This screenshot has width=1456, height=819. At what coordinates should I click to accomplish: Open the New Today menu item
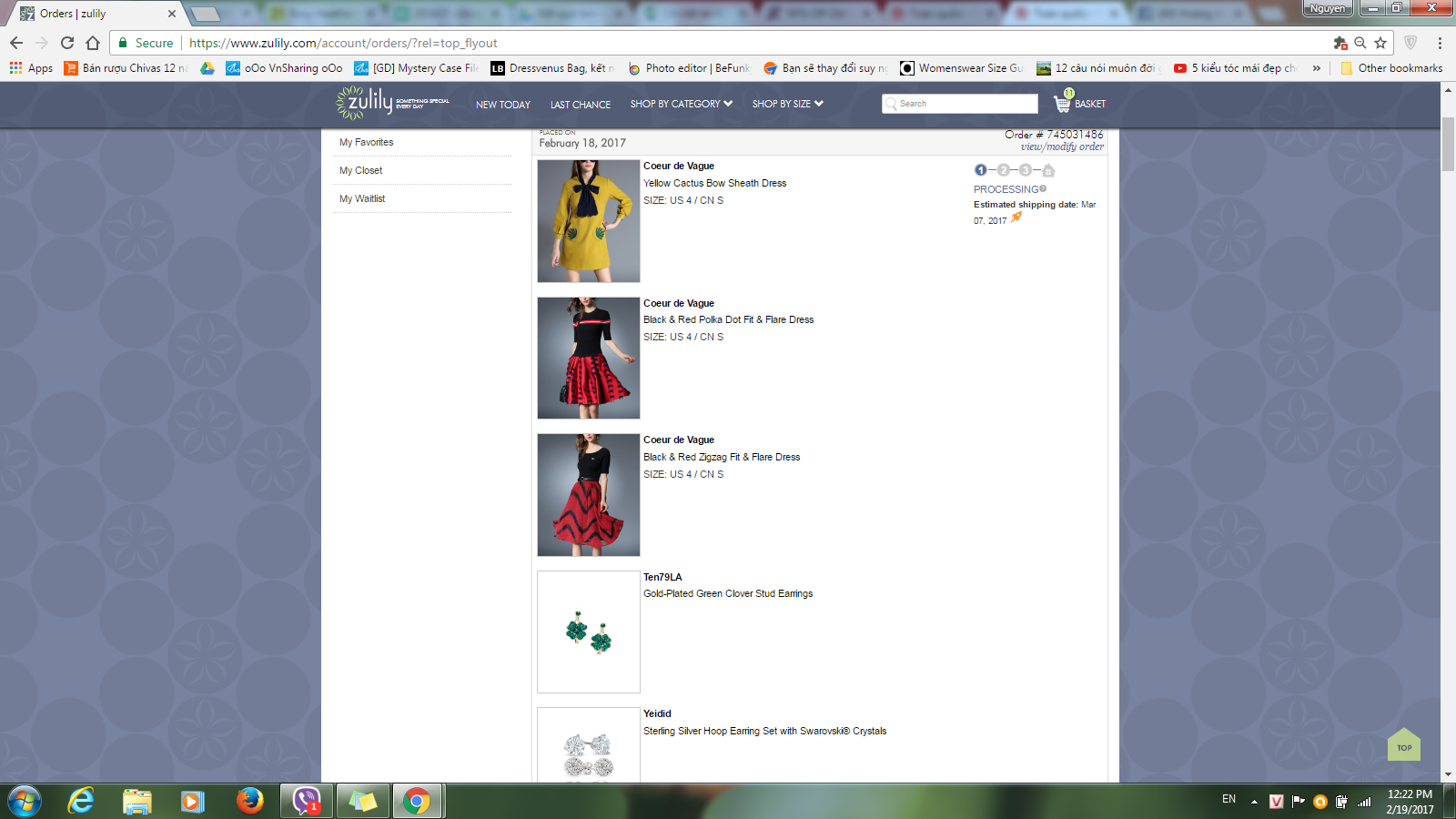[x=502, y=105]
